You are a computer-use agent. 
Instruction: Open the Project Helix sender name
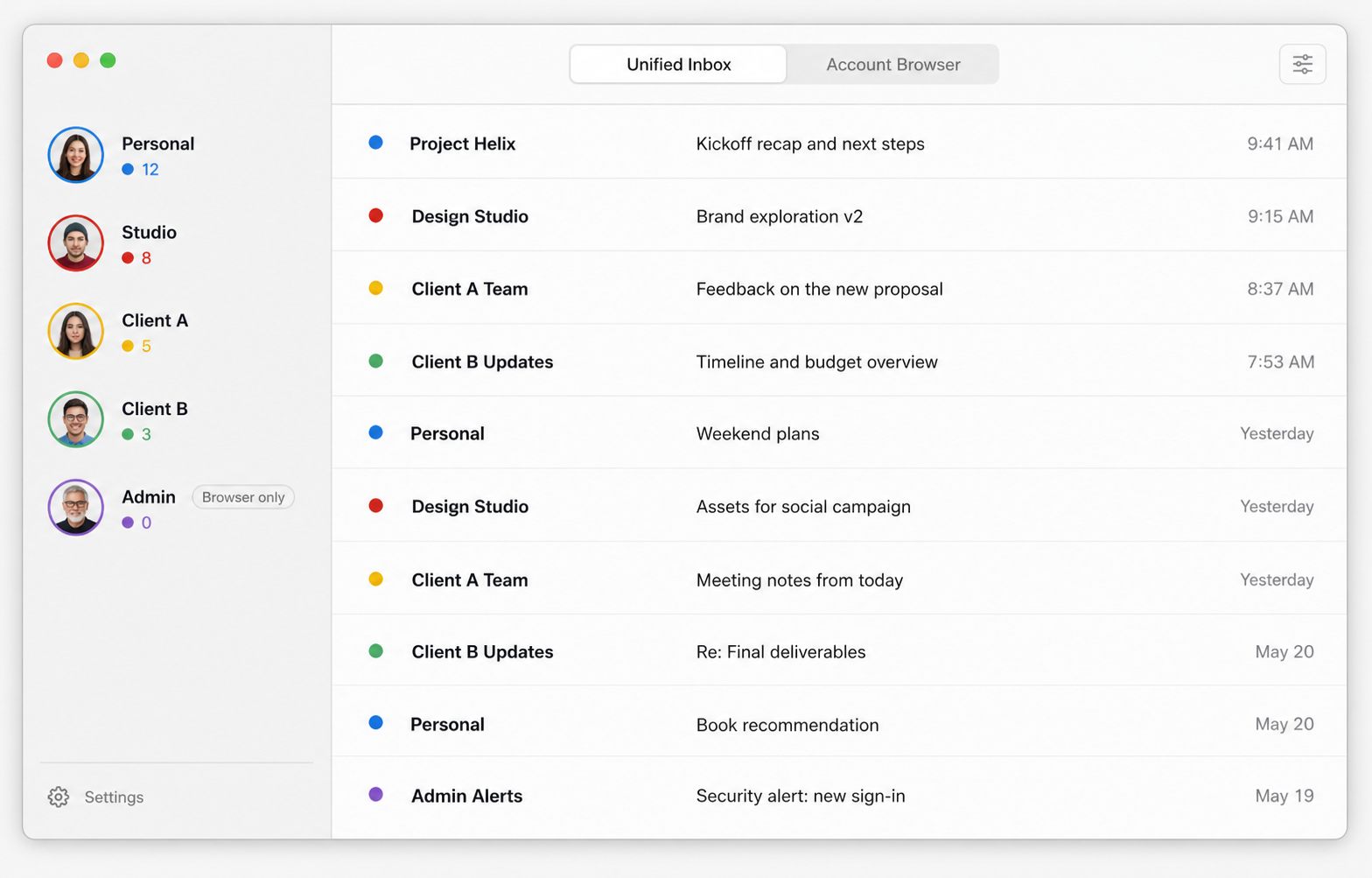[x=462, y=144]
